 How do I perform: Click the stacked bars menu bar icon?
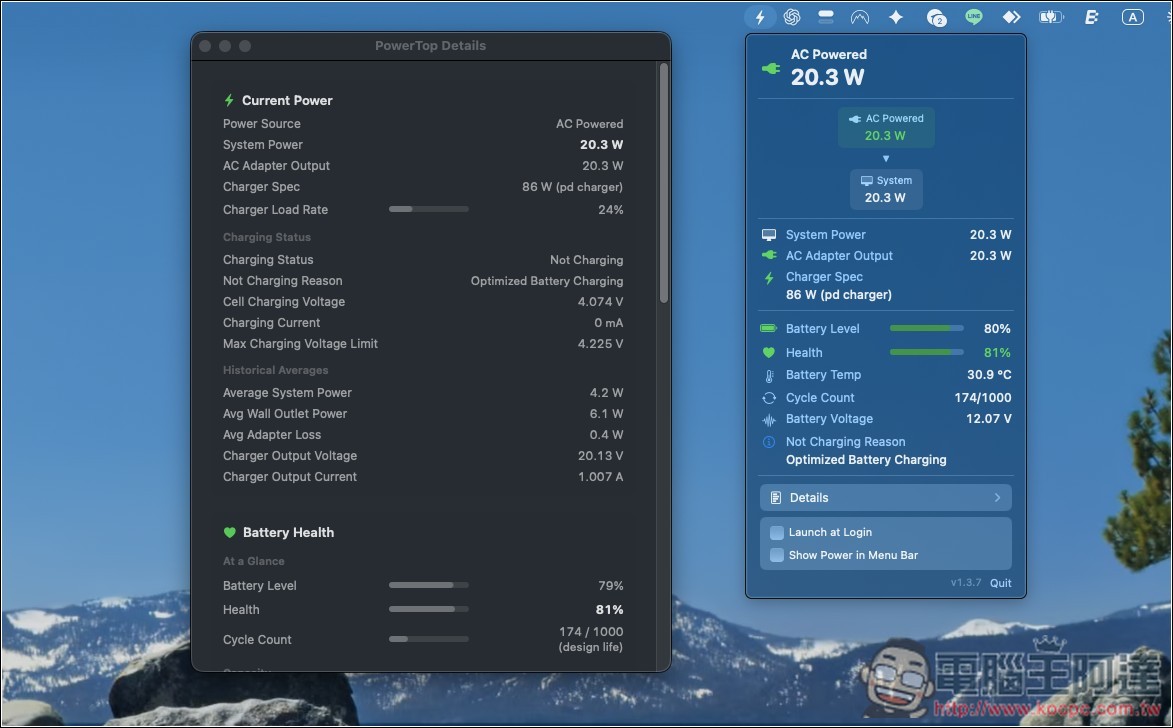pos(826,16)
